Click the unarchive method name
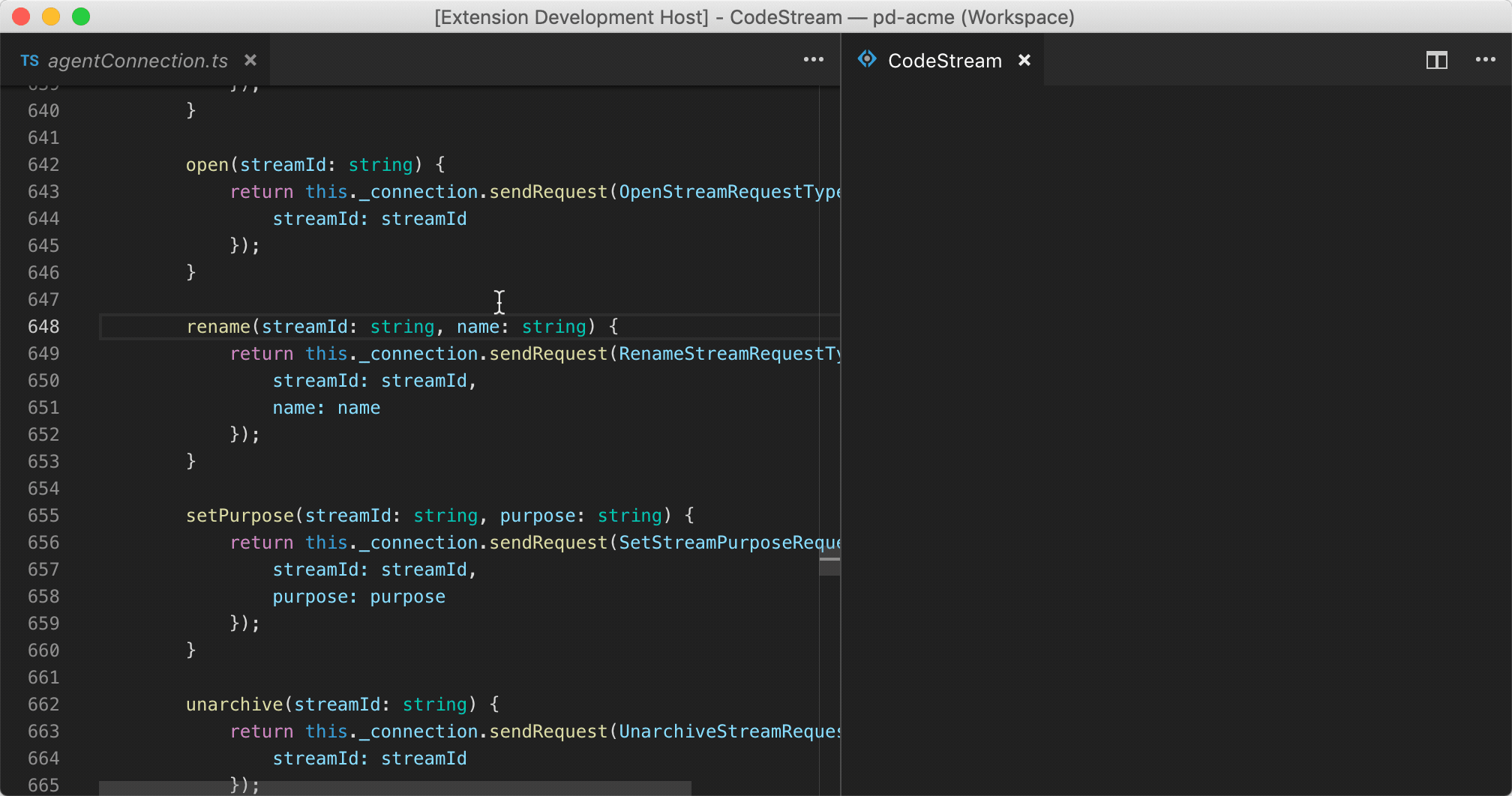The width and height of the screenshot is (1512, 796). 234,704
